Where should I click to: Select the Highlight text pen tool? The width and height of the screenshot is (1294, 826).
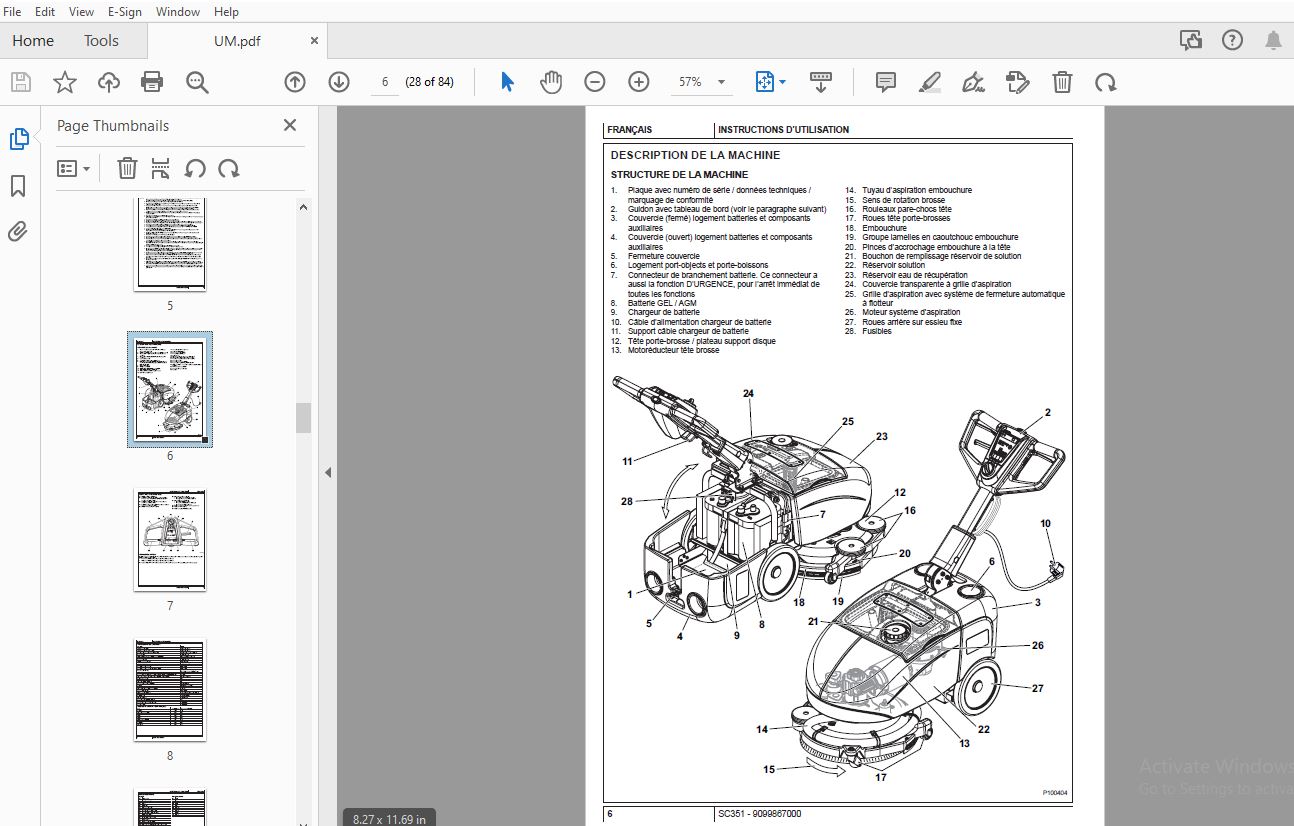point(930,83)
